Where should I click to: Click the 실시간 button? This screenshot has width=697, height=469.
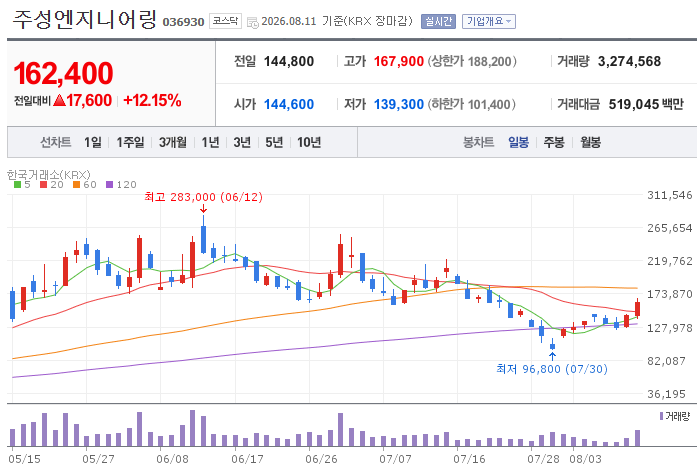438,21
